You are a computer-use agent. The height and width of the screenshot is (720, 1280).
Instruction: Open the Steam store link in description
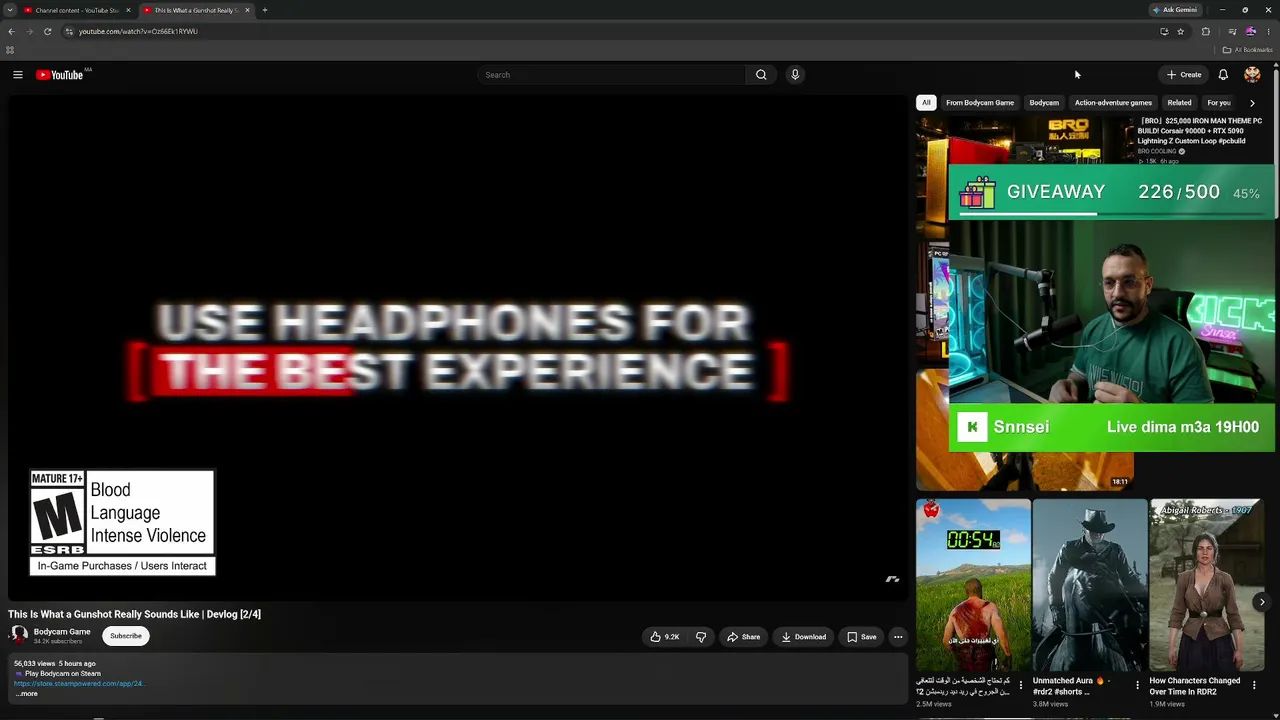pos(79,684)
